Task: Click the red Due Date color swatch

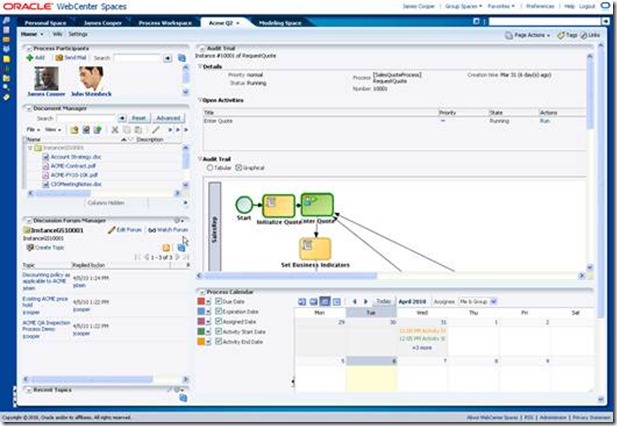Action: coord(201,302)
